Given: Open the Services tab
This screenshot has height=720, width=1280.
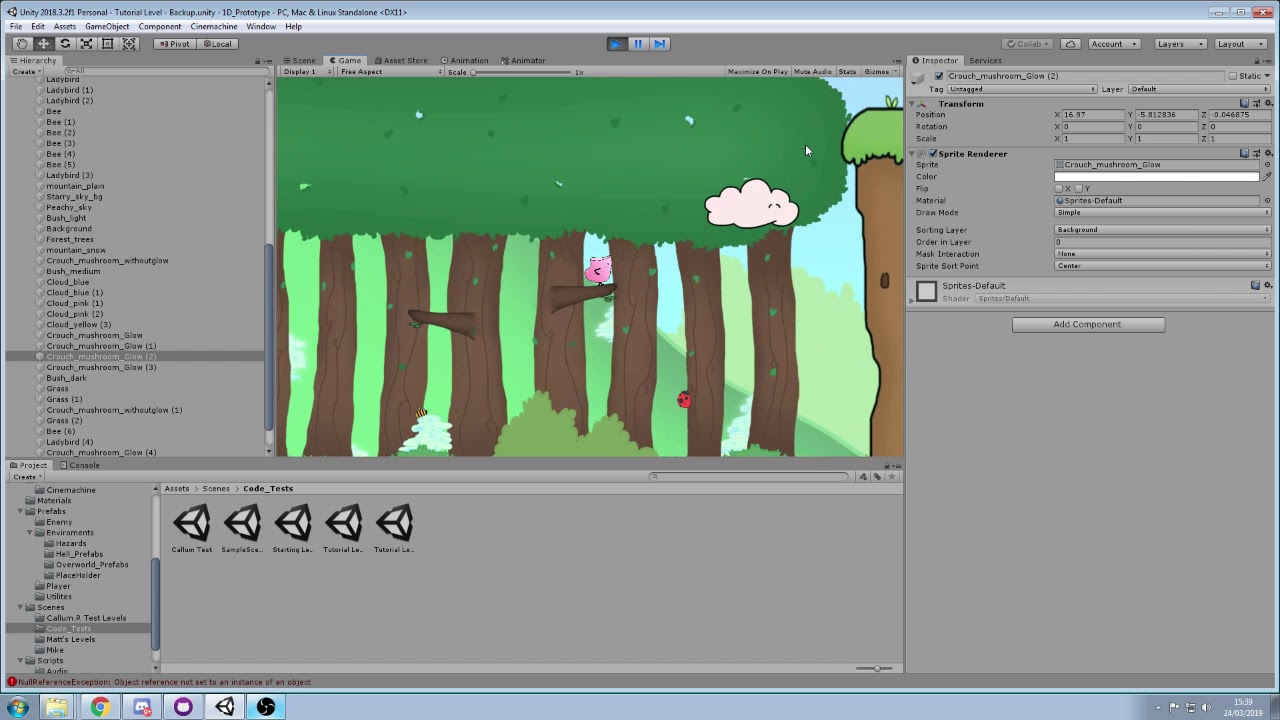Looking at the screenshot, I should 985,61.
